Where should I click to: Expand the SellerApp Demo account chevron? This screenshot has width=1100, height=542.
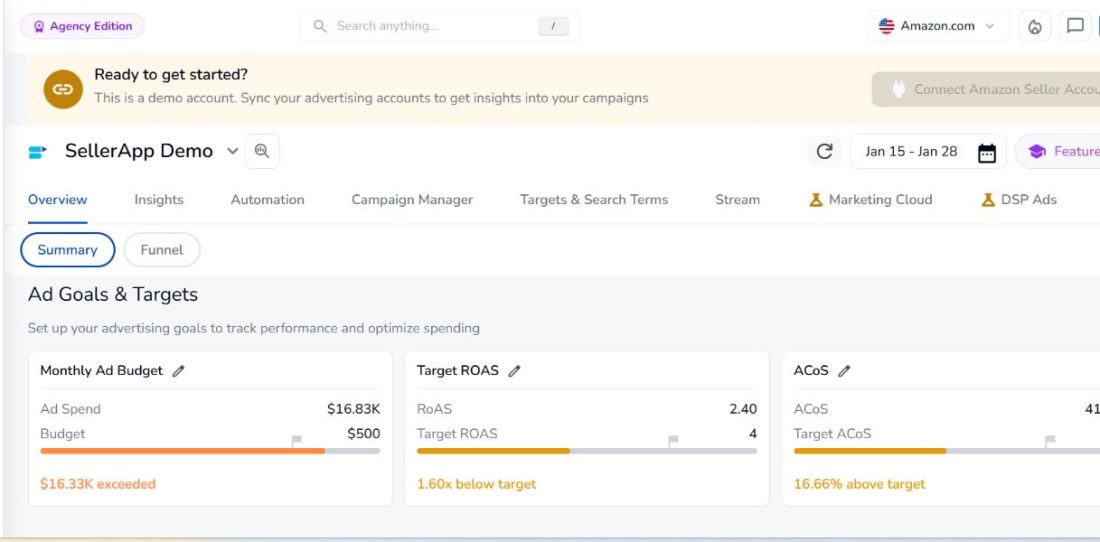coord(232,151)
